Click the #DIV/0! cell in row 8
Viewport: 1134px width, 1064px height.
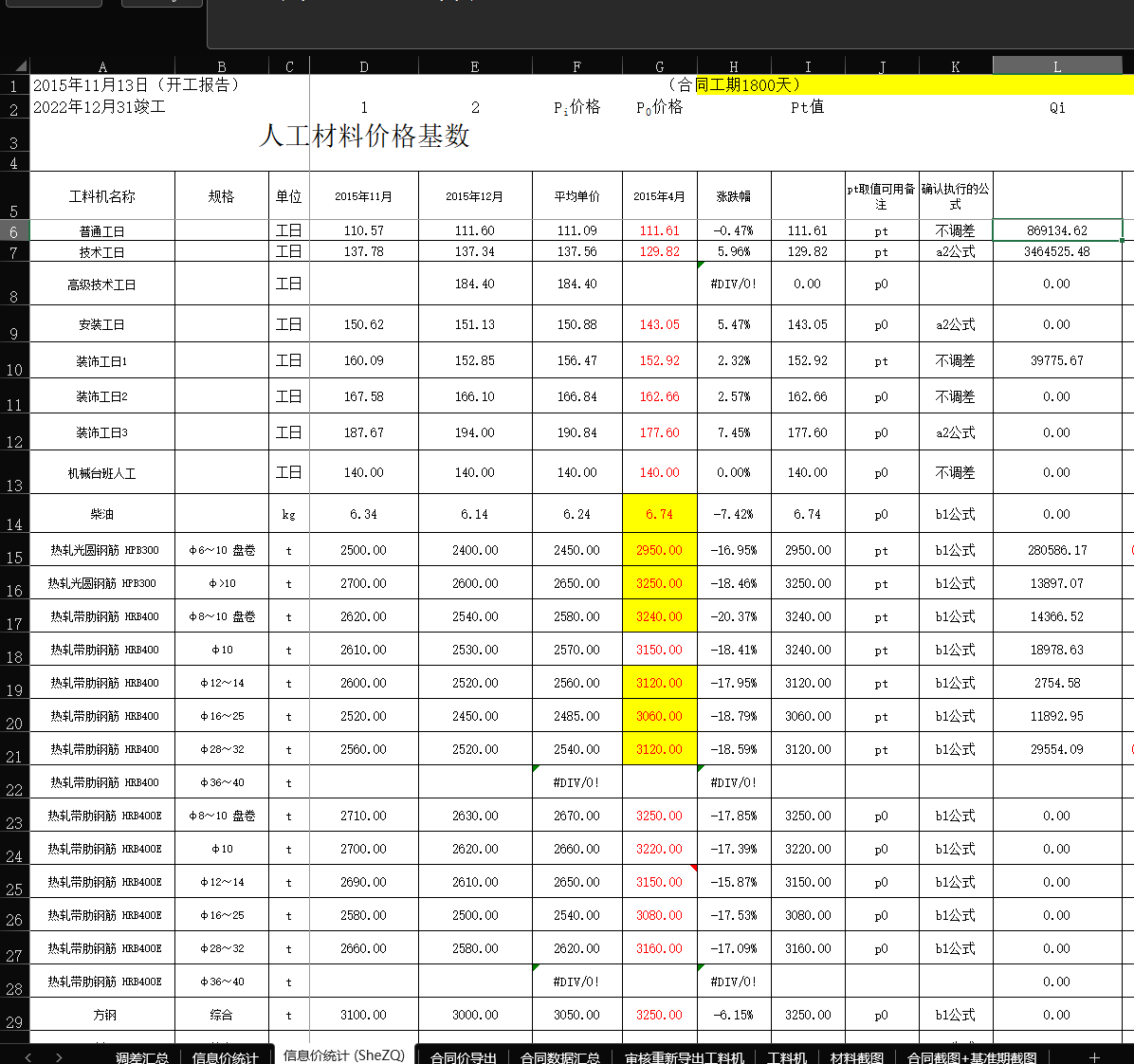pyautogui.click(x=733, y=284)
